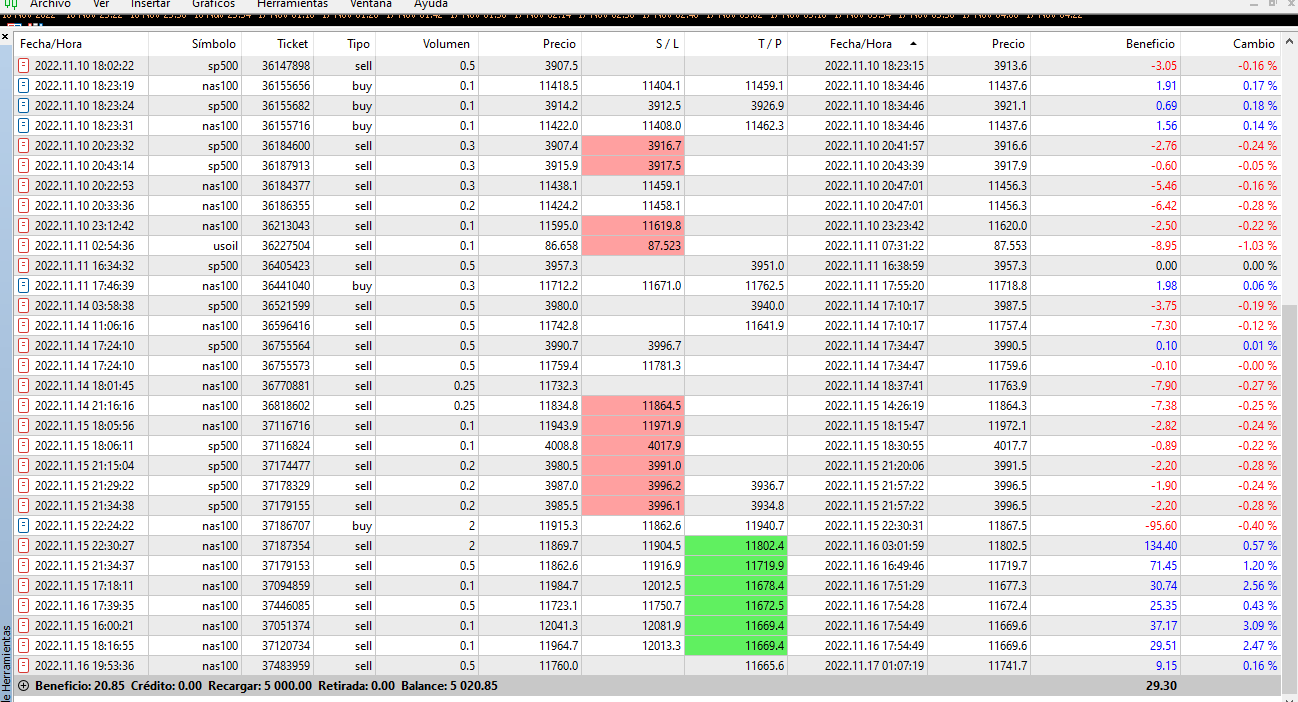Click the sell icon for ticket 36213043
1298x702 pixels.
(24, 226)
